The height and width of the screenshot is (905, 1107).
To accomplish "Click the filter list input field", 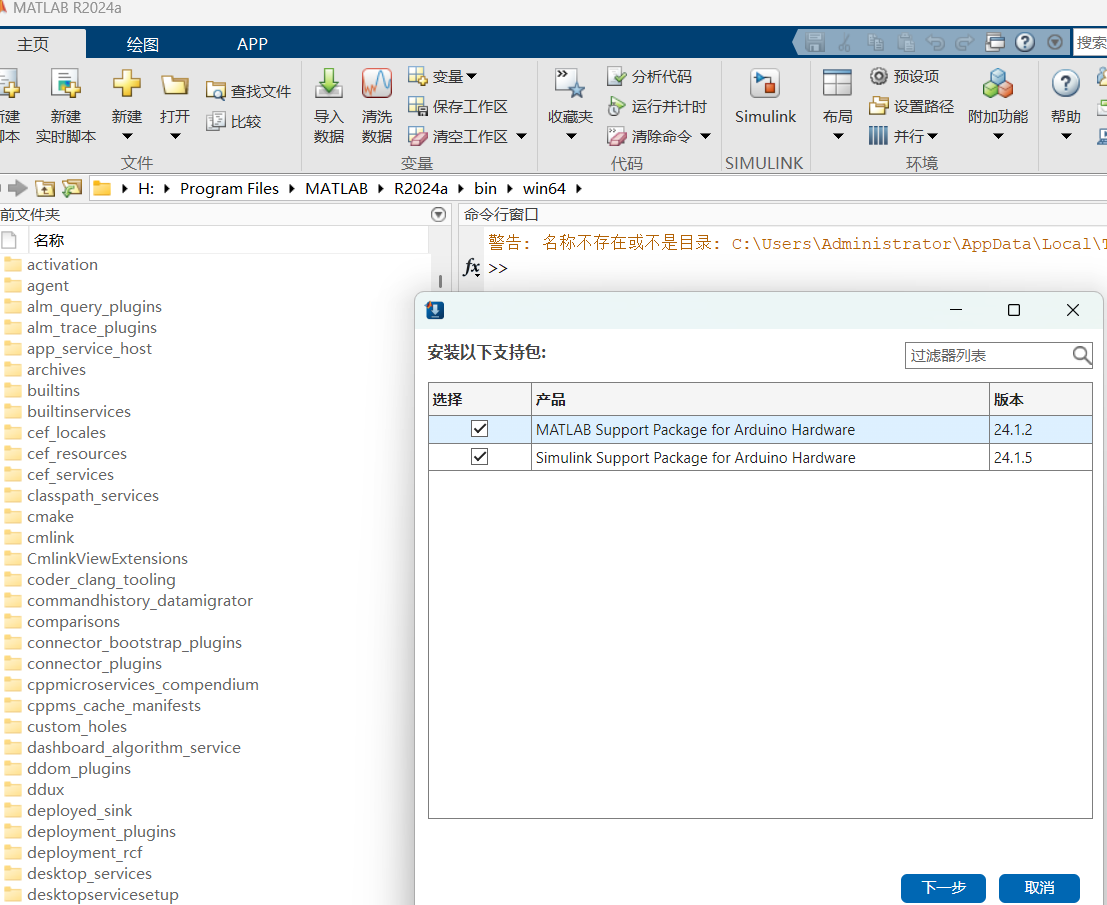I will pyautogui.click(x=988, y=355).
